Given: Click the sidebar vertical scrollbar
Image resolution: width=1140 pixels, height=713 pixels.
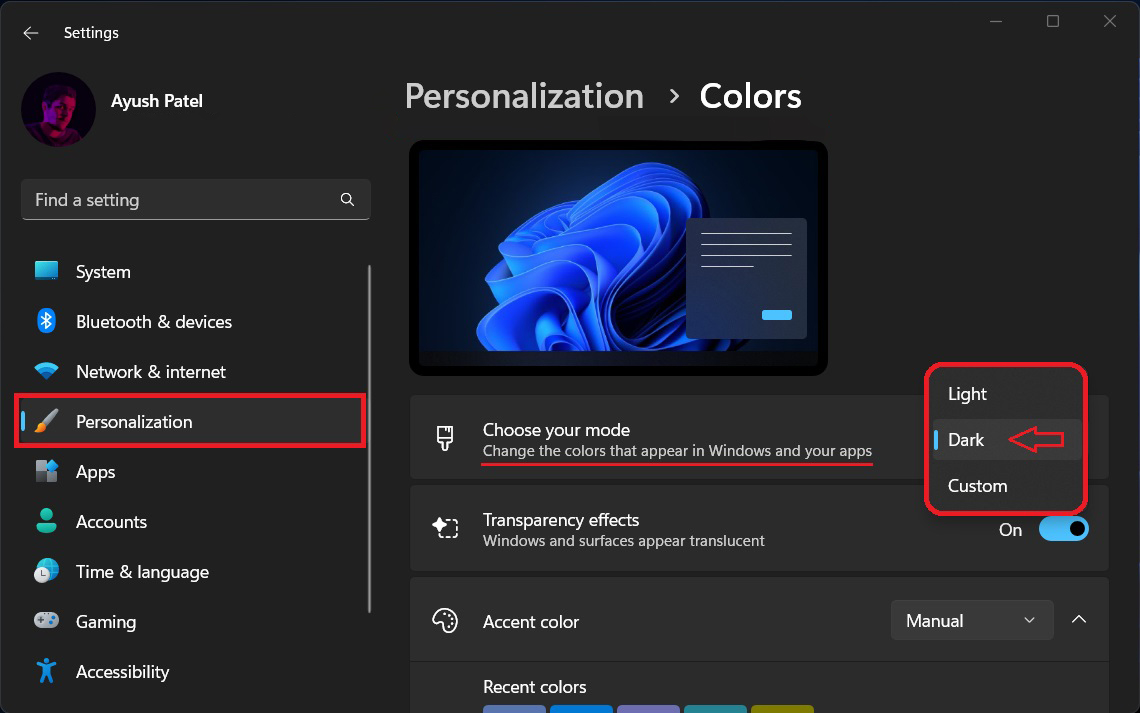Looking at the screenshot, I should (369, 438).
